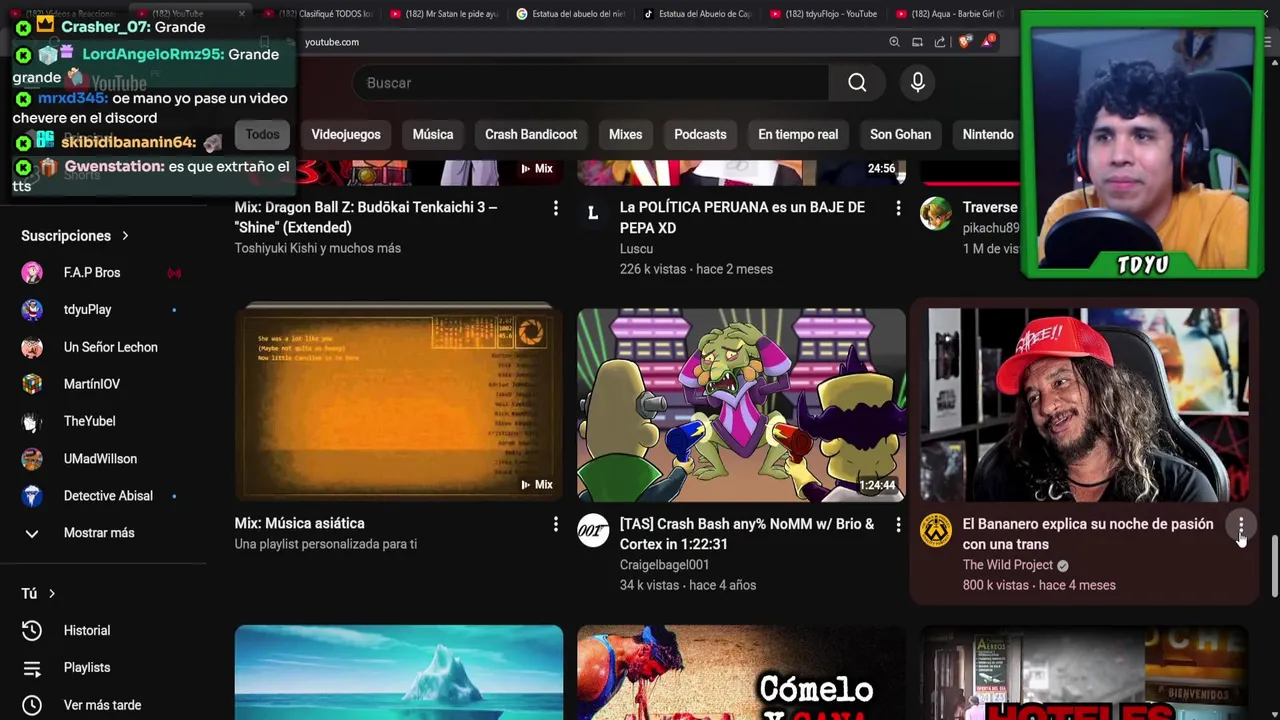Open the The Wild Project channel name link

click(1007, 565)
